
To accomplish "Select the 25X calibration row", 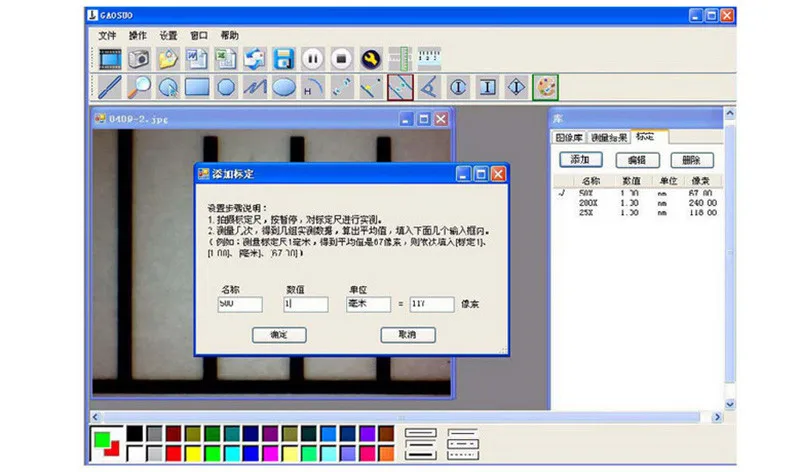I will tap(638, 212).
